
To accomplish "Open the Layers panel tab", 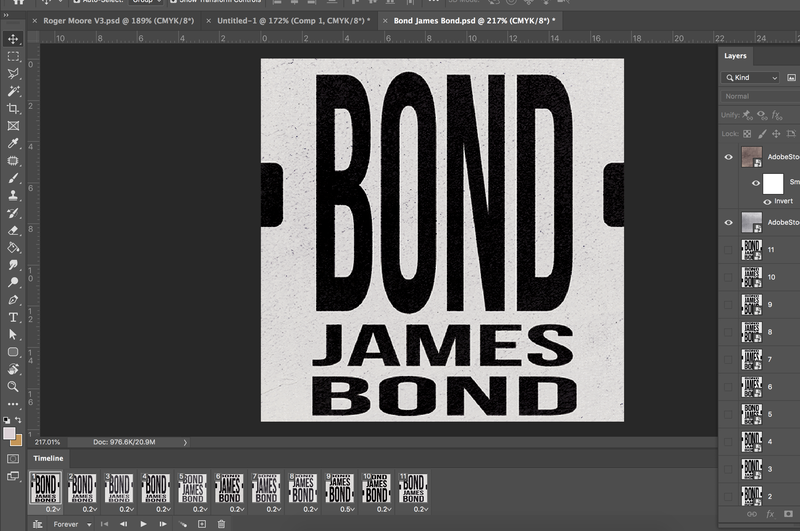I will (x=735, y=56).
